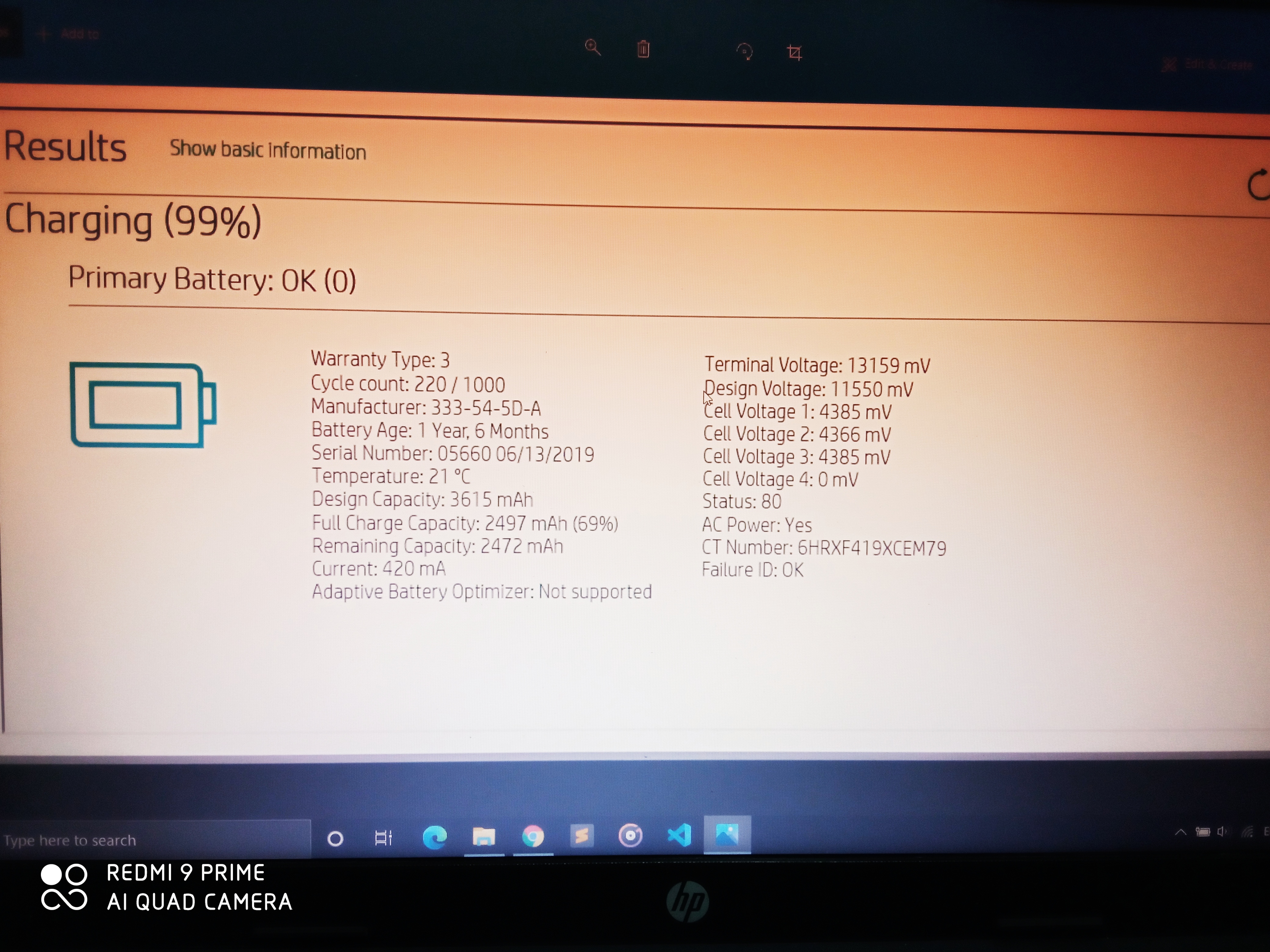Viewport: 1270px width, 952px height.
Task: Click the Type here to search box
Action: click(x=155, y=839)
